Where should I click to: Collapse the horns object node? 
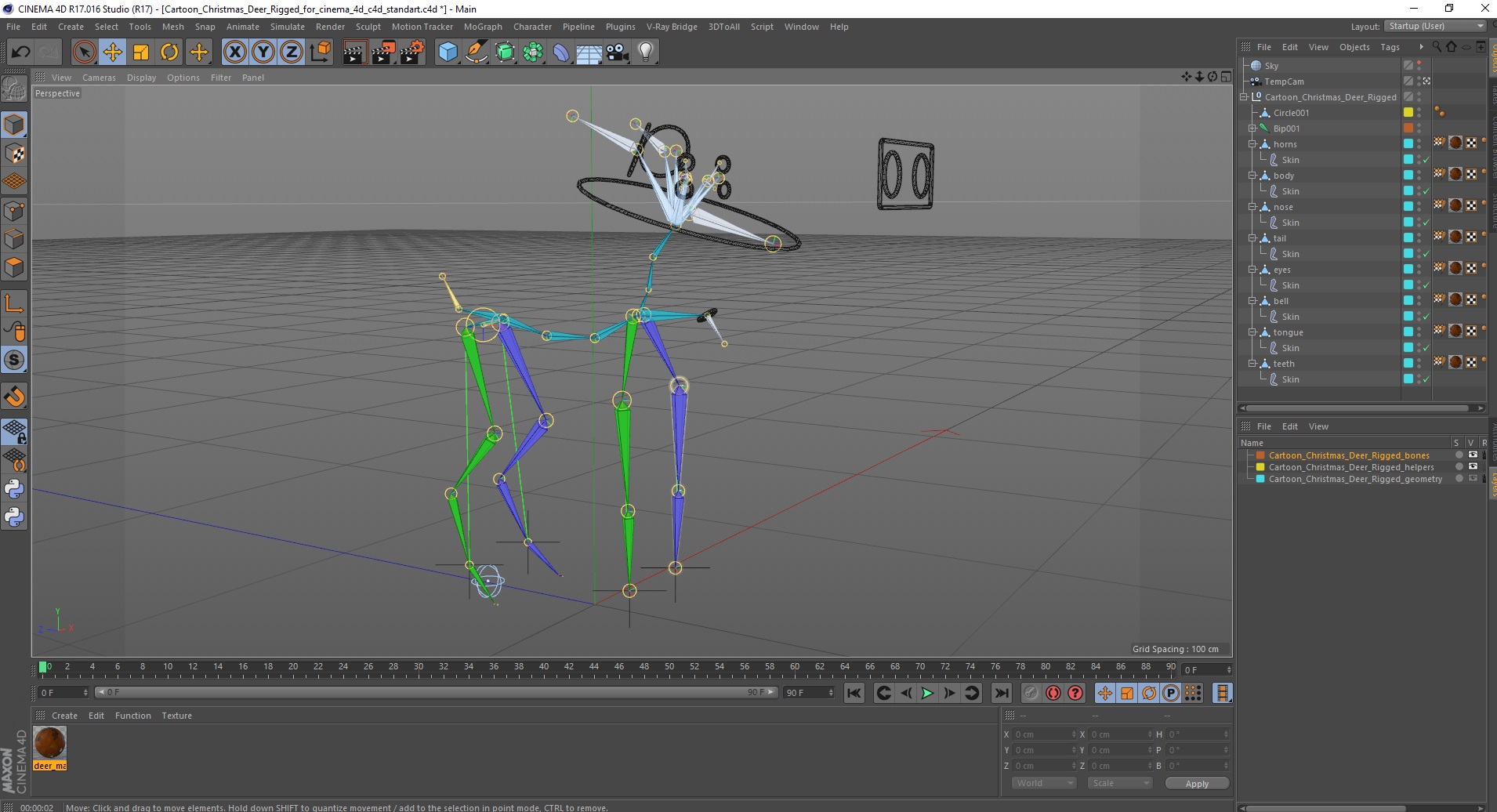[1252, 144]
